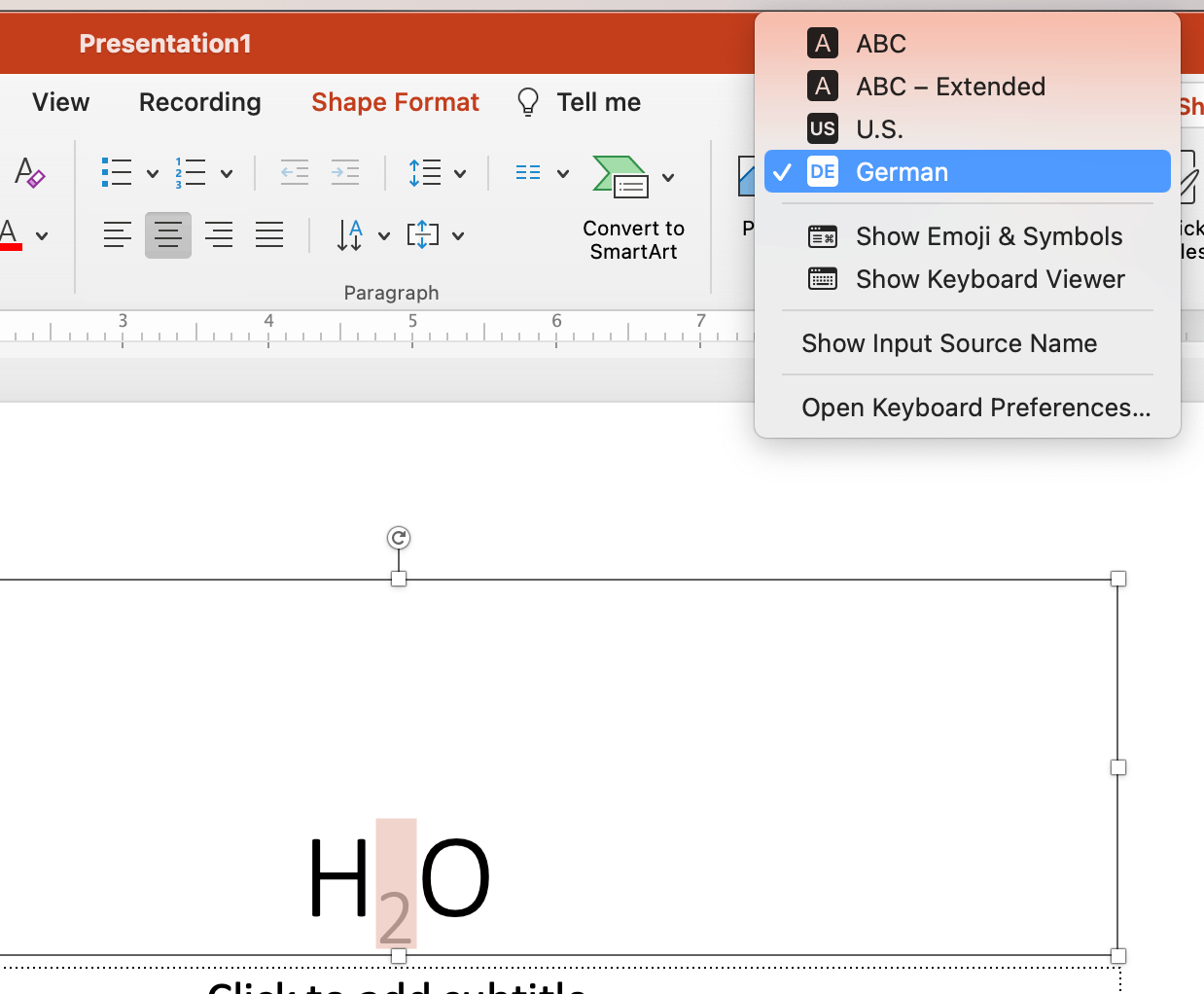
Task: Switch to the View tab
Action: [x=60, y=102]
